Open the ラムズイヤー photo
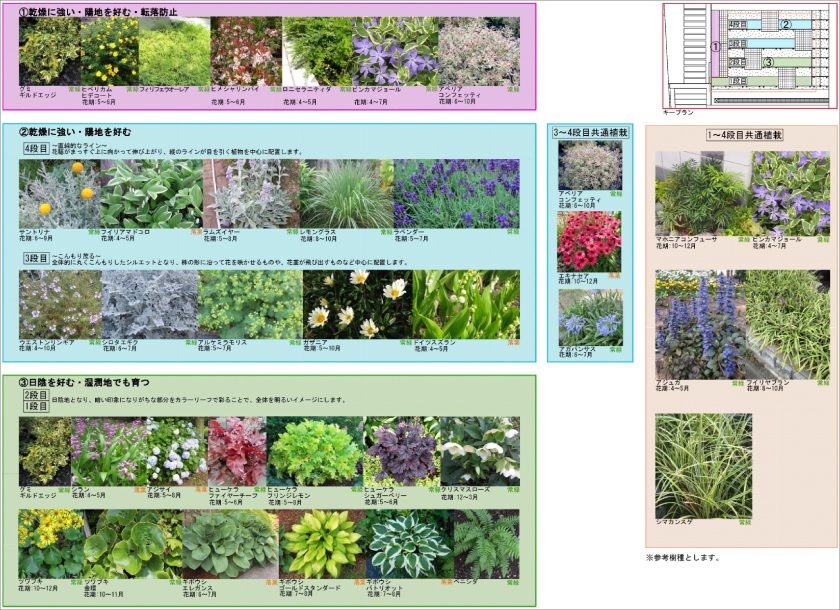Screen dimensions: 840x610 pyautogui.click(x=251, y=194)
